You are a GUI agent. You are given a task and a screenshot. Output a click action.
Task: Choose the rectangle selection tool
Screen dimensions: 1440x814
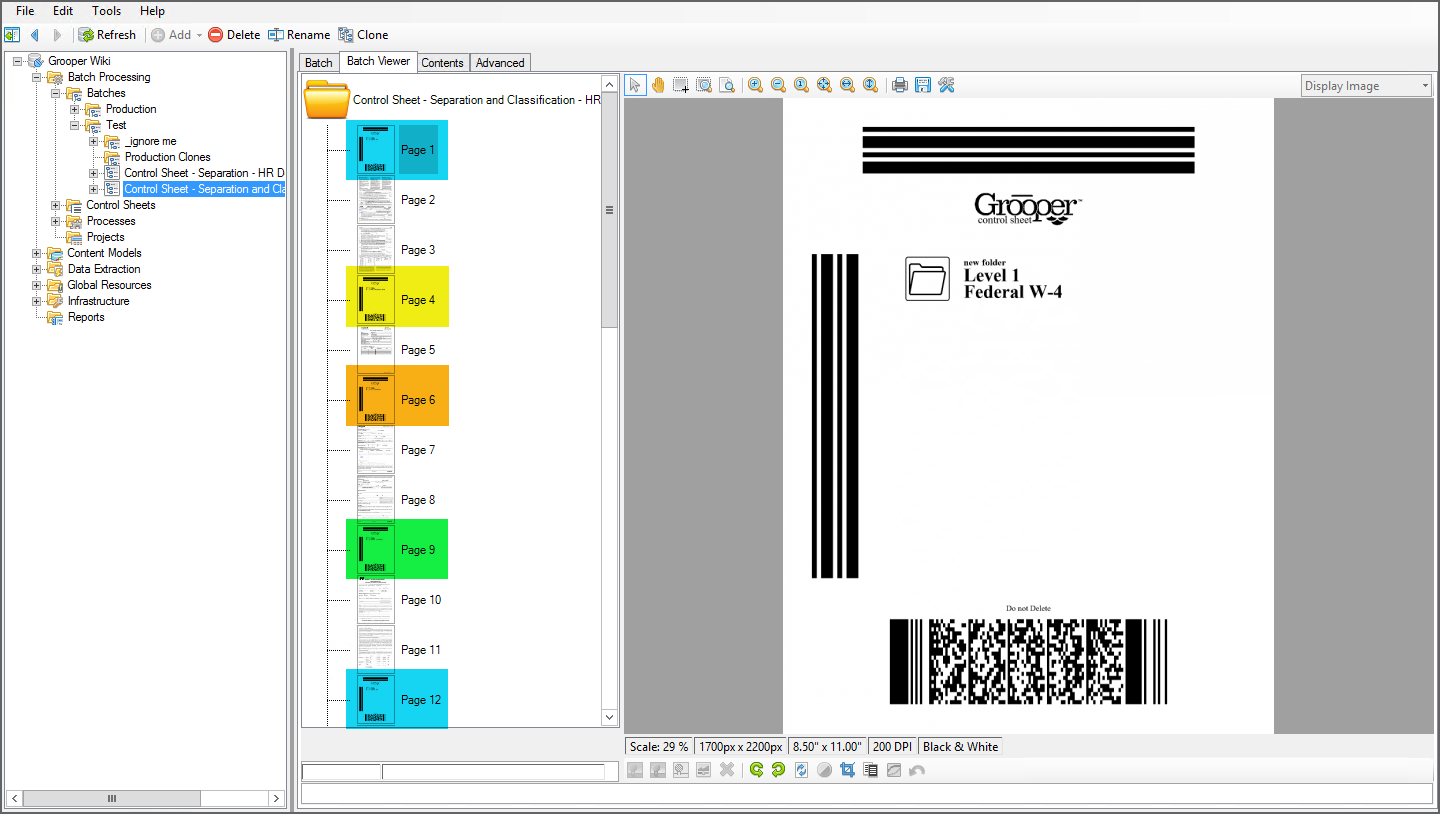coord(681,85)
